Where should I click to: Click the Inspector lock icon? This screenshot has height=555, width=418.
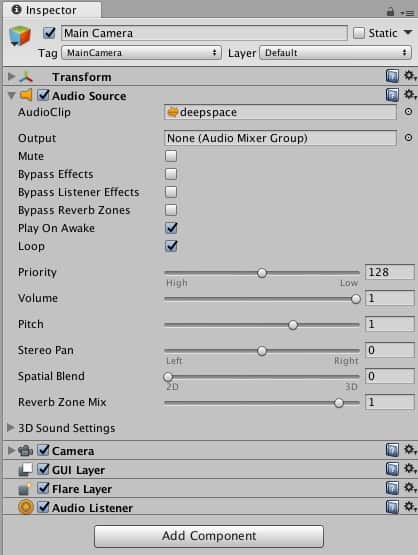point(390,12)
